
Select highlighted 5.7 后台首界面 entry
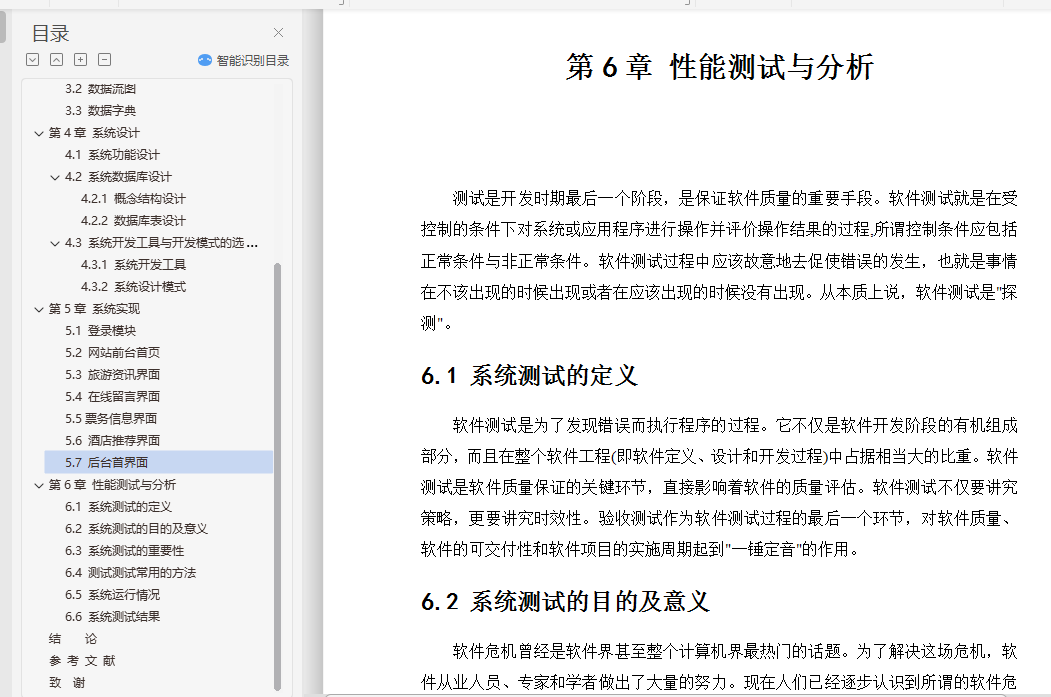click(x=159, y=462)
